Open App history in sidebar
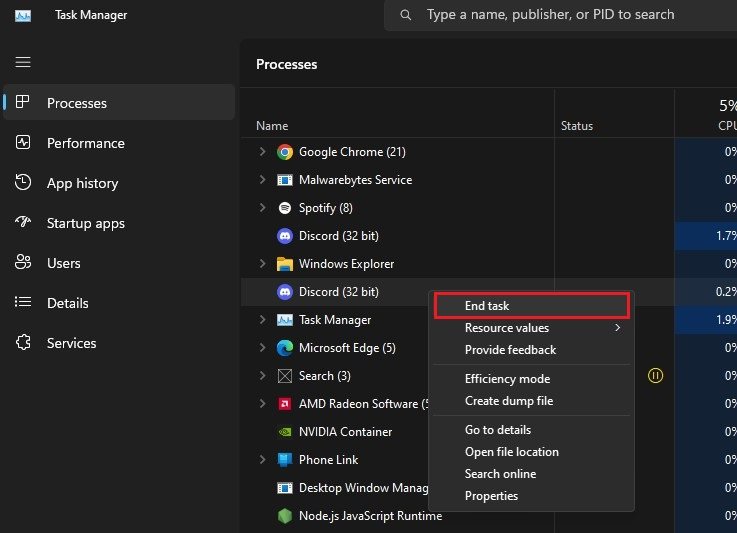This screenshot has height=533, width=737. coord(82,183)
